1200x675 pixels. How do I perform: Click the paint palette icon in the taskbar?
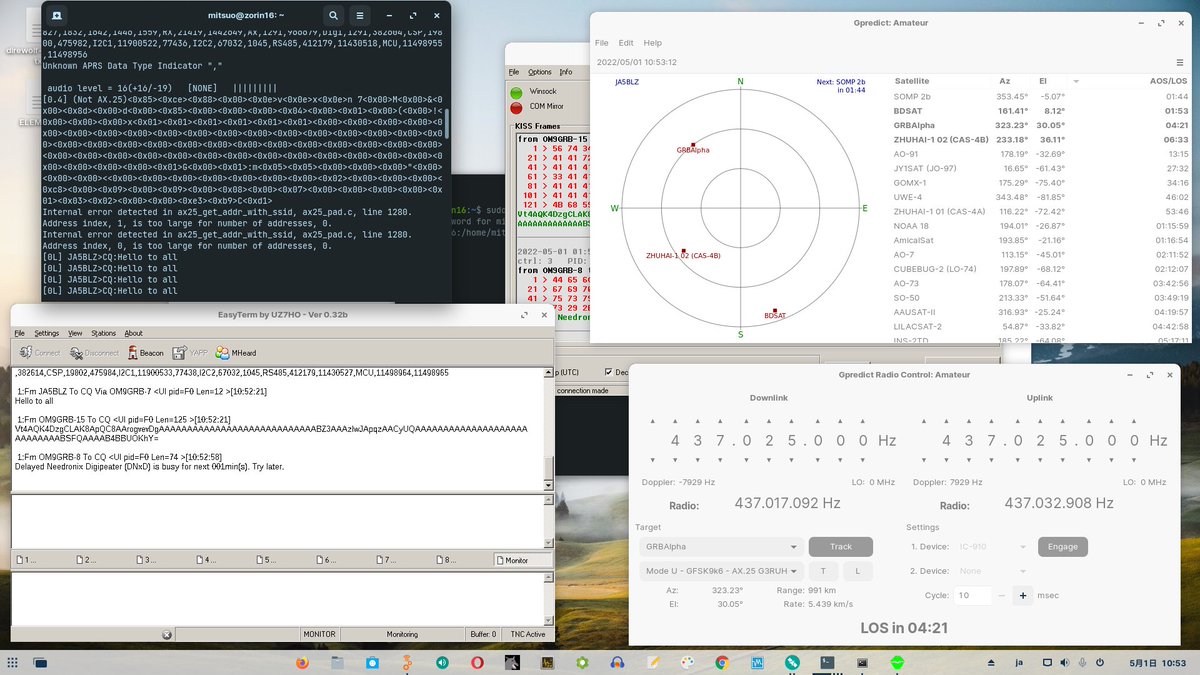(x=687, y=662)
